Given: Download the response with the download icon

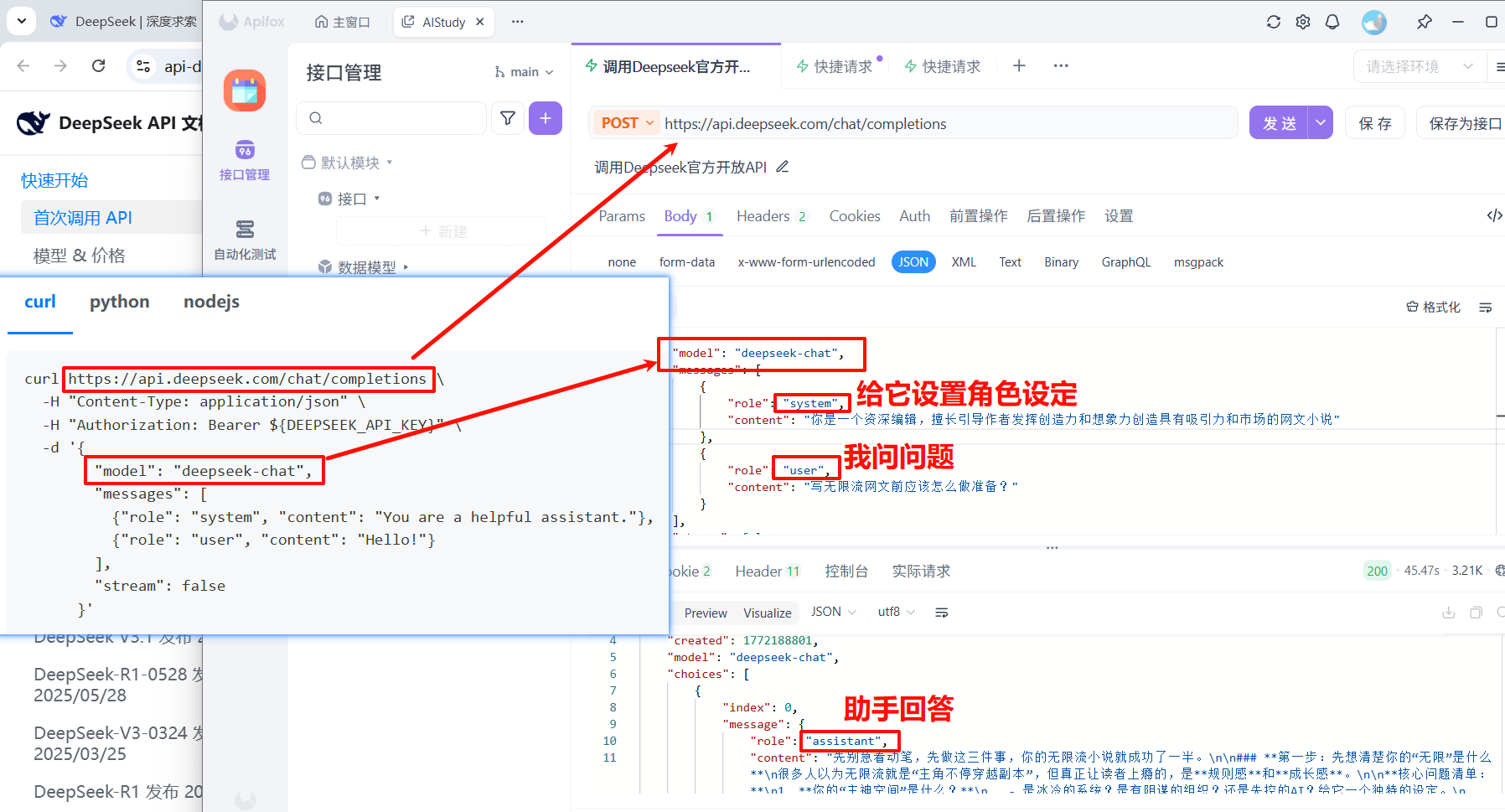Looking at the screenshot, I should tap(1448, 613).
